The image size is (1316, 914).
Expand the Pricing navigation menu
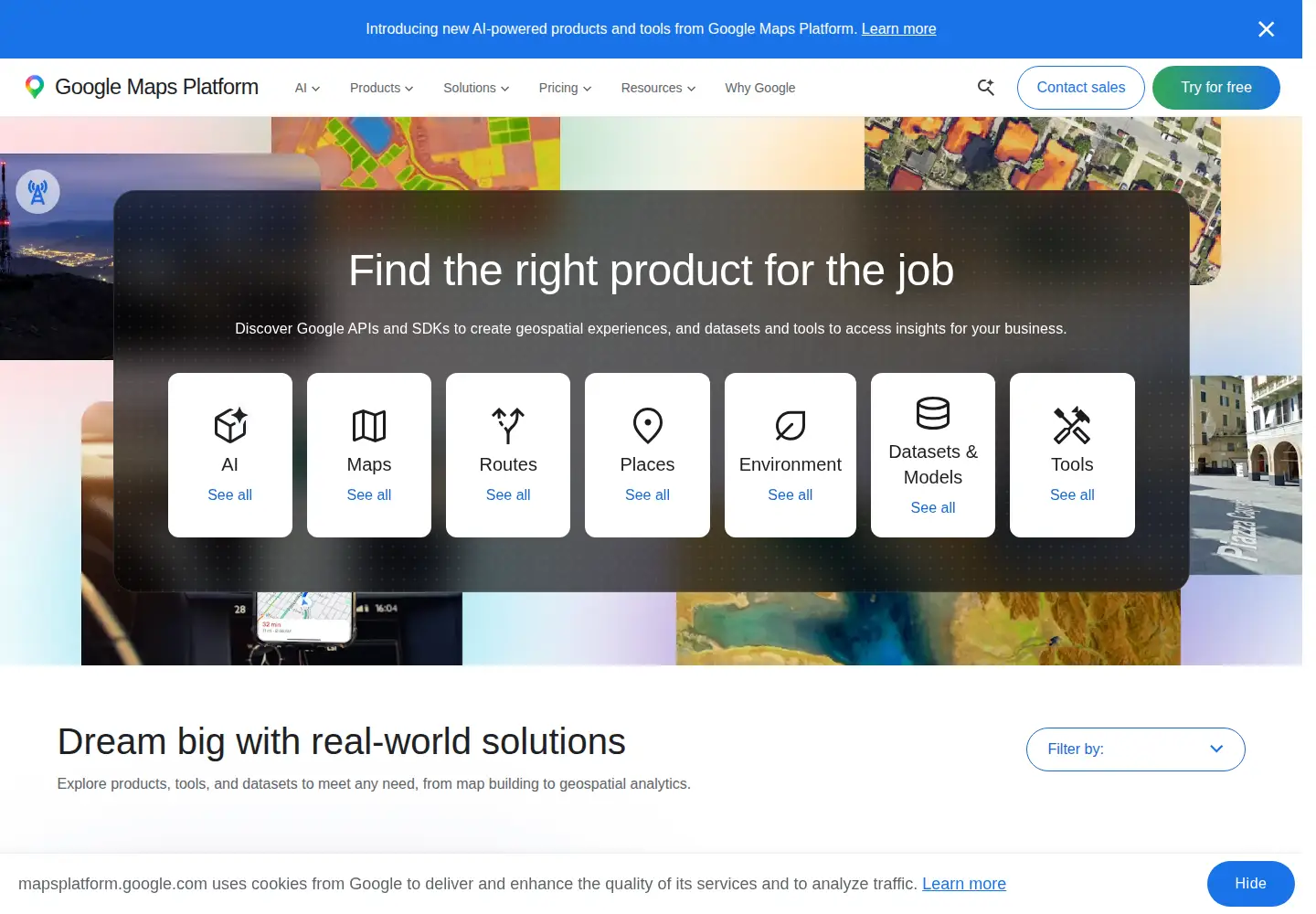(x=565, y=88)
